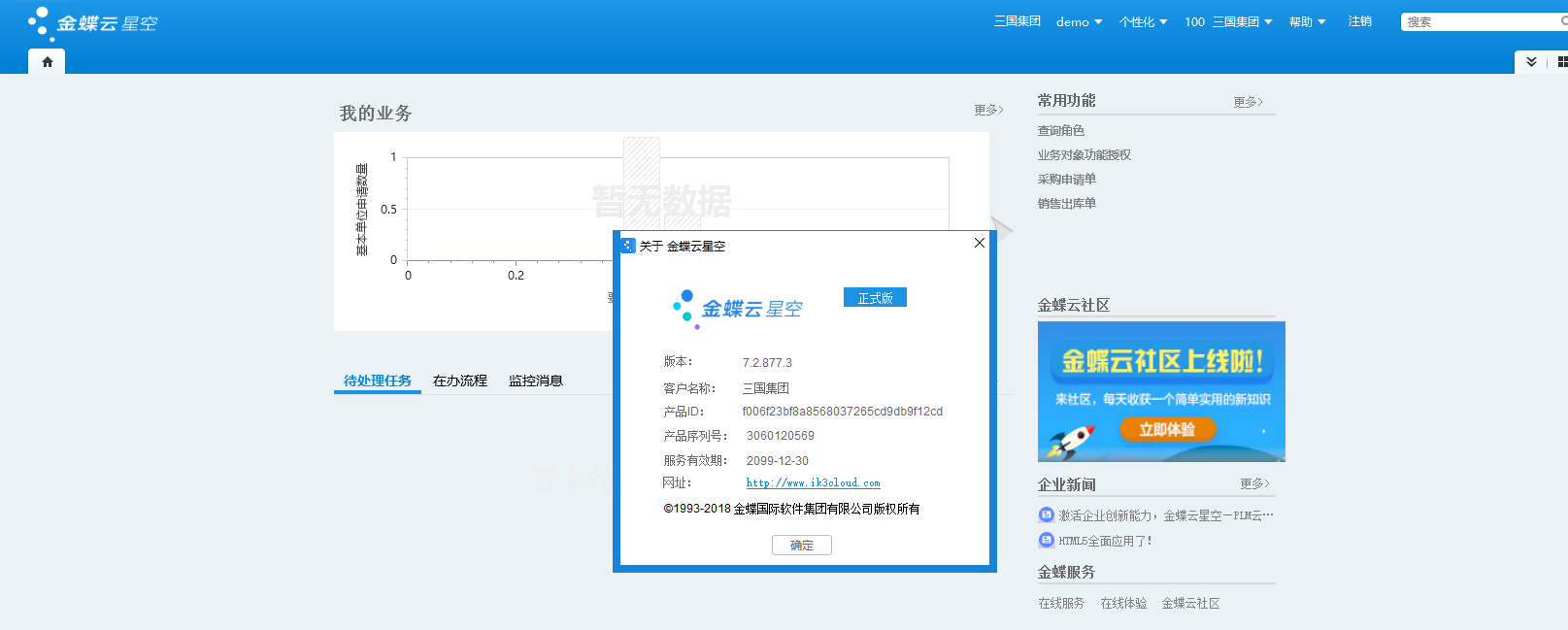
Task: Click the double-chevron collapse icon below search
Action: point(1531,61)
